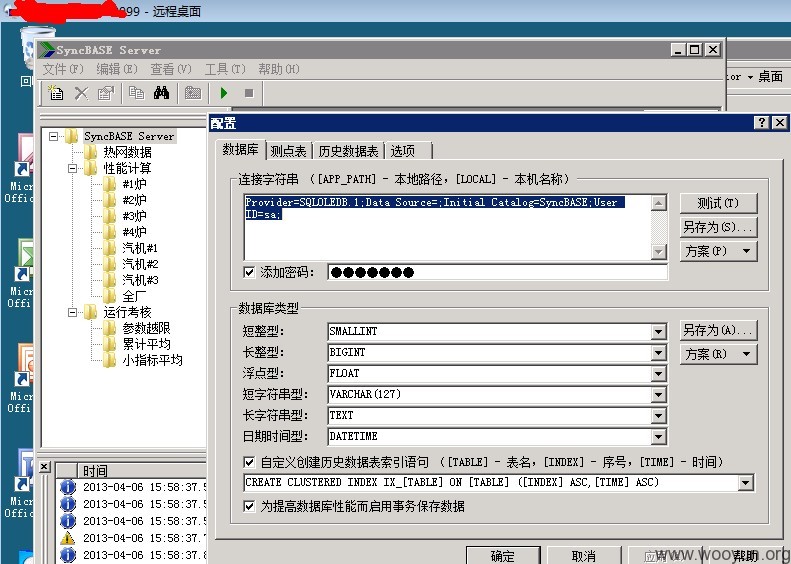This screenshot has width=791, height=564.
Task: Open the 方案(R) dropdown button
Action: point(718,354)
